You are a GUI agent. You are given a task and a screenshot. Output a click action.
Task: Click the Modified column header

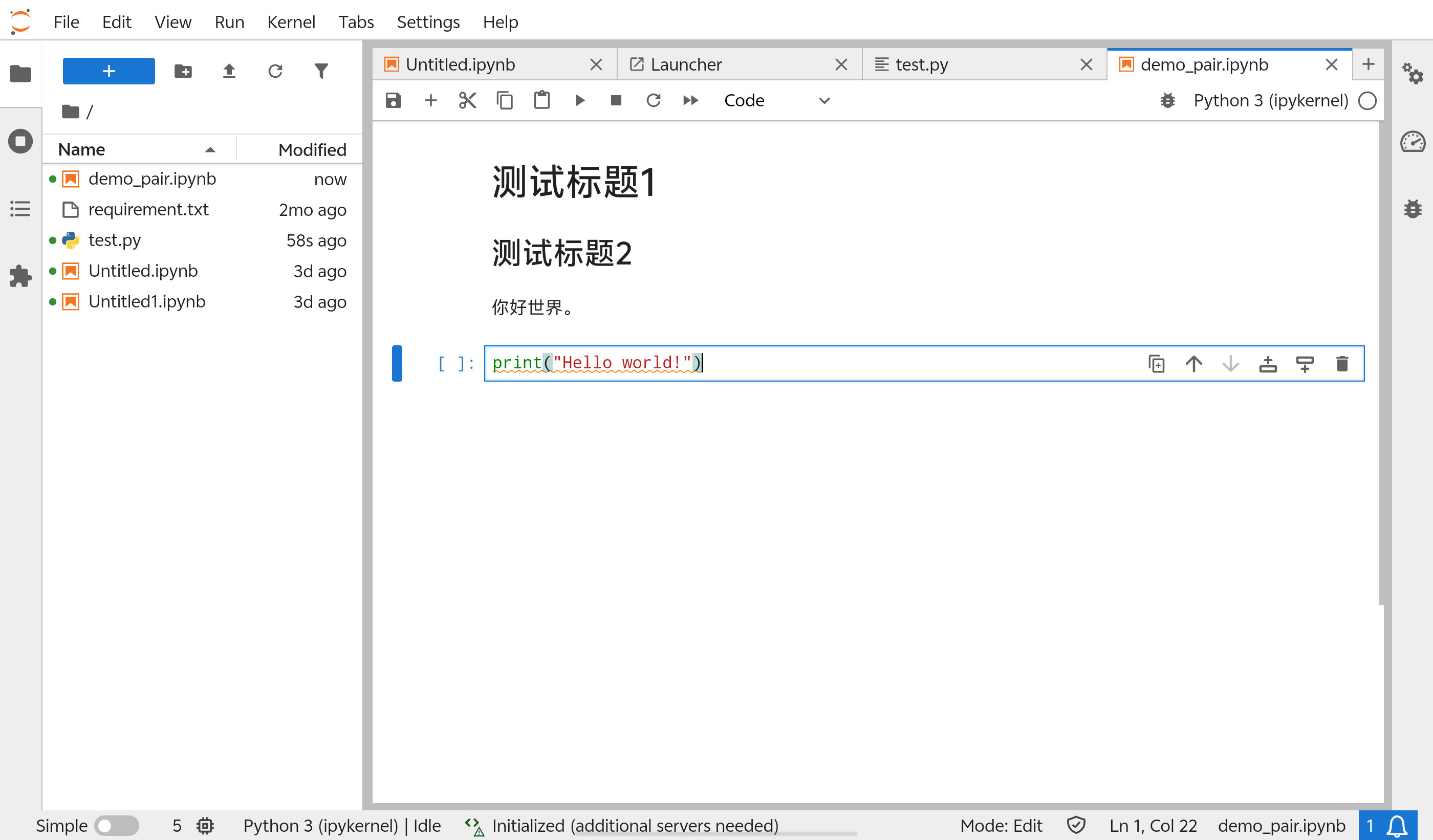312,149
